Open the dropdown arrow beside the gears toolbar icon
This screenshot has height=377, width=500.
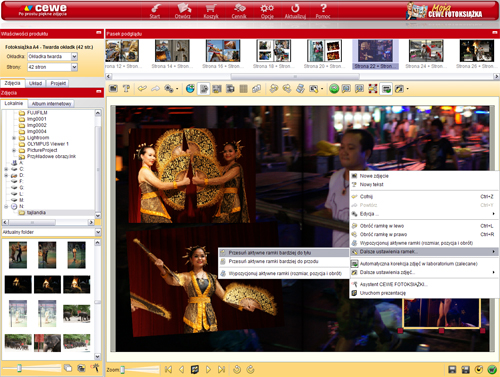click(x=177, y=89)
